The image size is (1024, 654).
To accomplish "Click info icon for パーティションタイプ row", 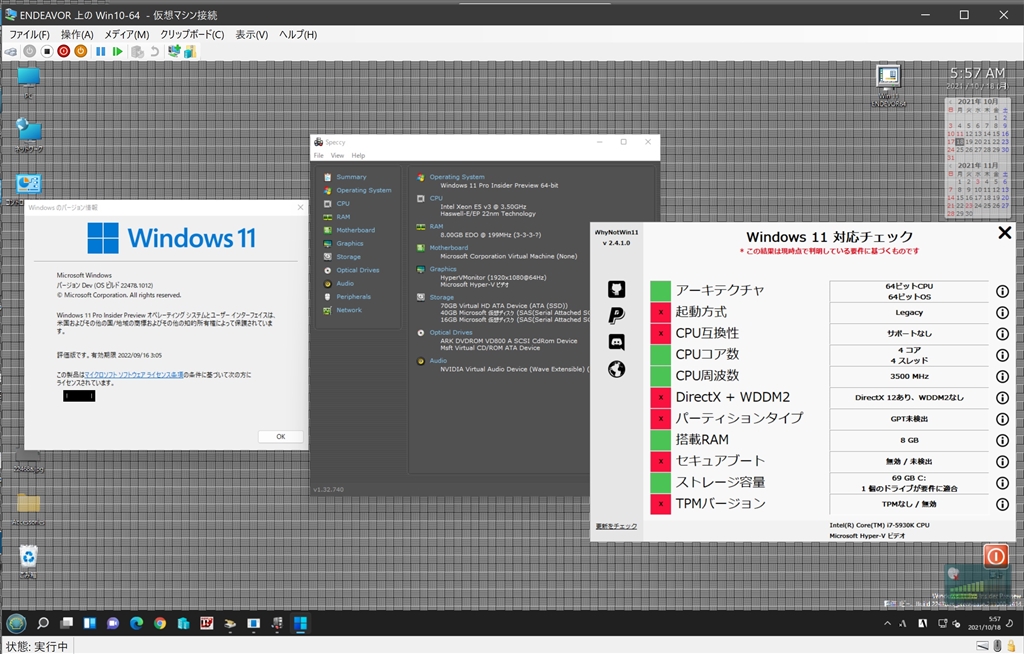I will [1002, 419].
